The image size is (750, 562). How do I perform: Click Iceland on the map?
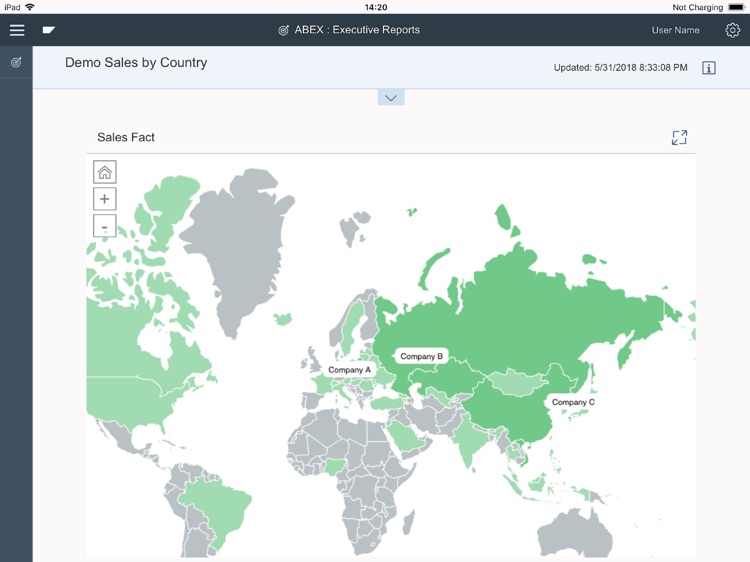[283, 319]
